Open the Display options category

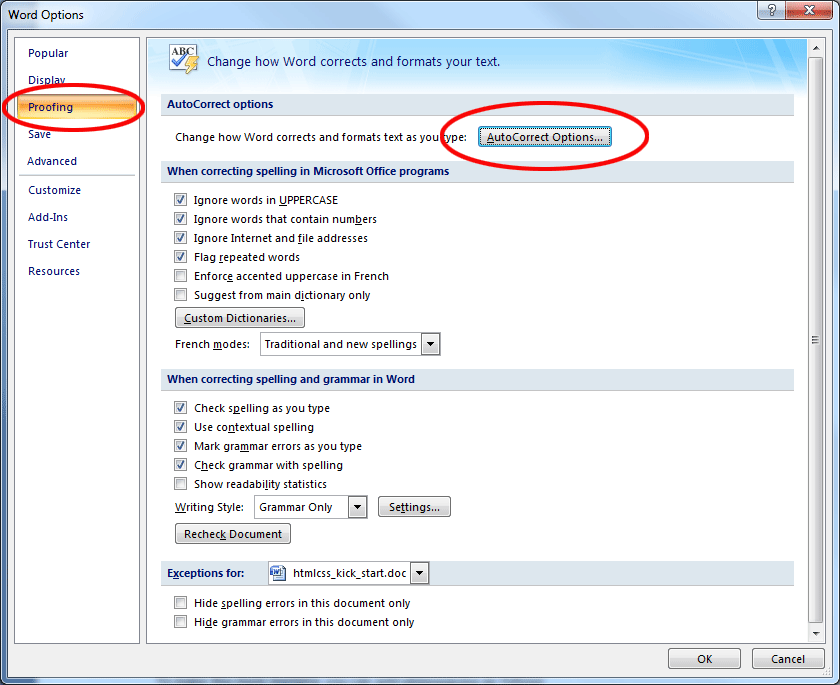point(47,80)
